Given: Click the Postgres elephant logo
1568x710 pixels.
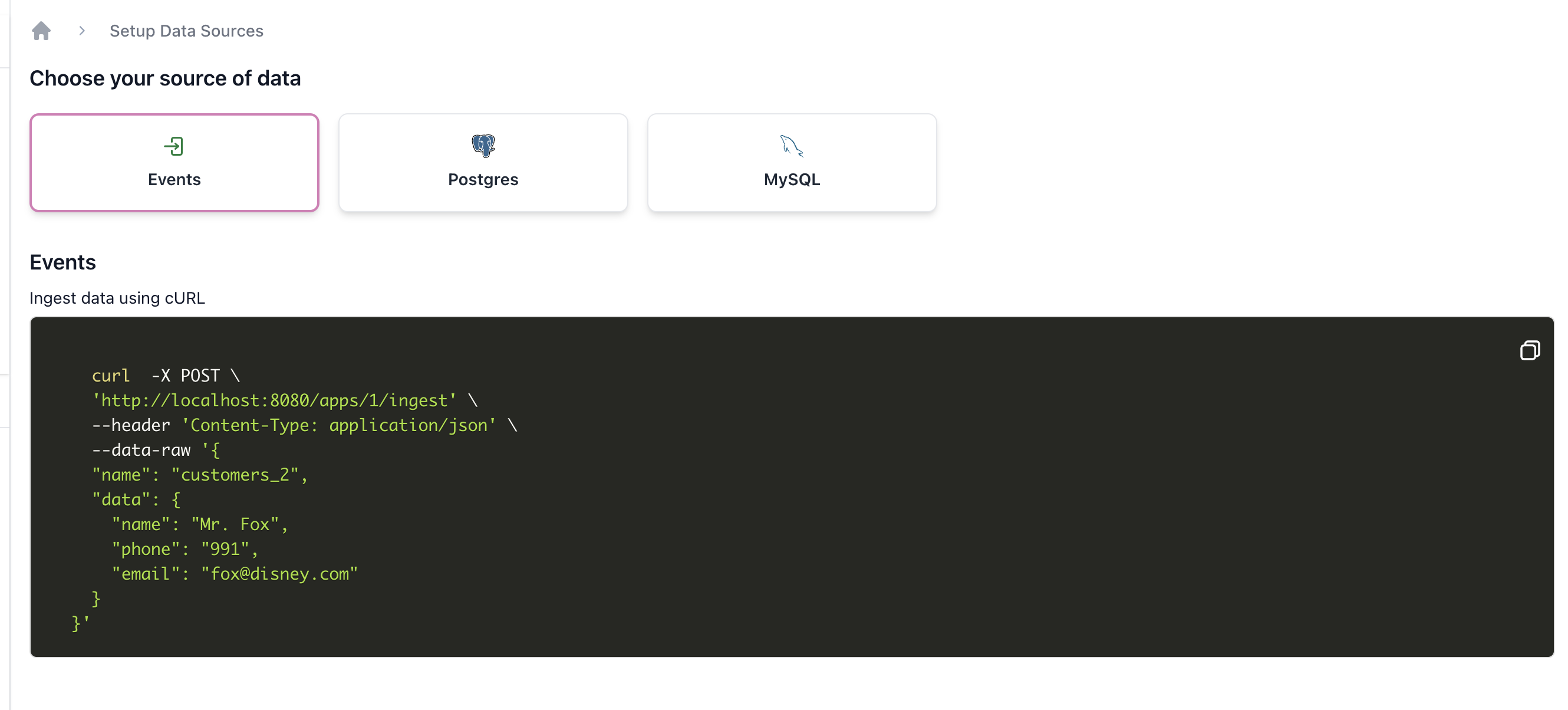Looking at the screenshot, I should tap(483, 146).
